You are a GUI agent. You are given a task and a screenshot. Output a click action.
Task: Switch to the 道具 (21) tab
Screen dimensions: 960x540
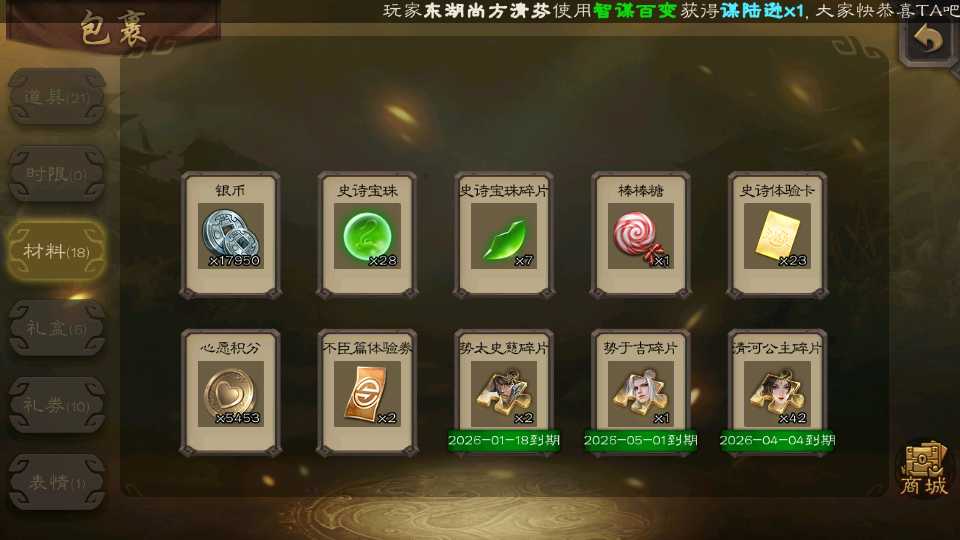tap(57, 97)
